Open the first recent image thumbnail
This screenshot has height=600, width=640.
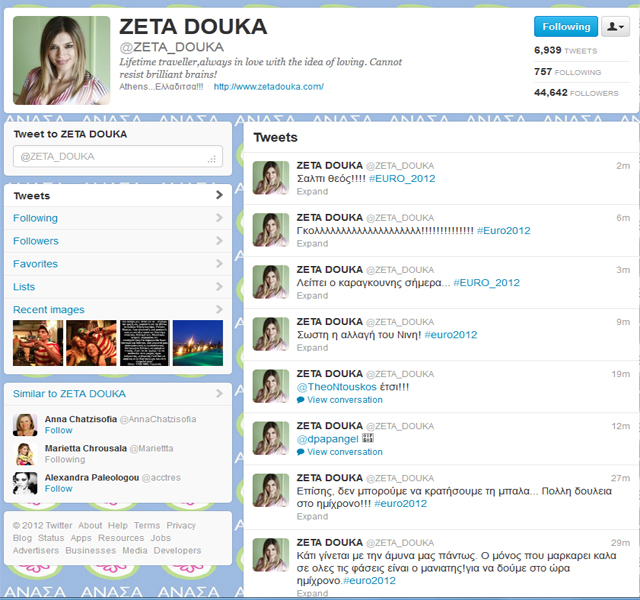[37, 343]
